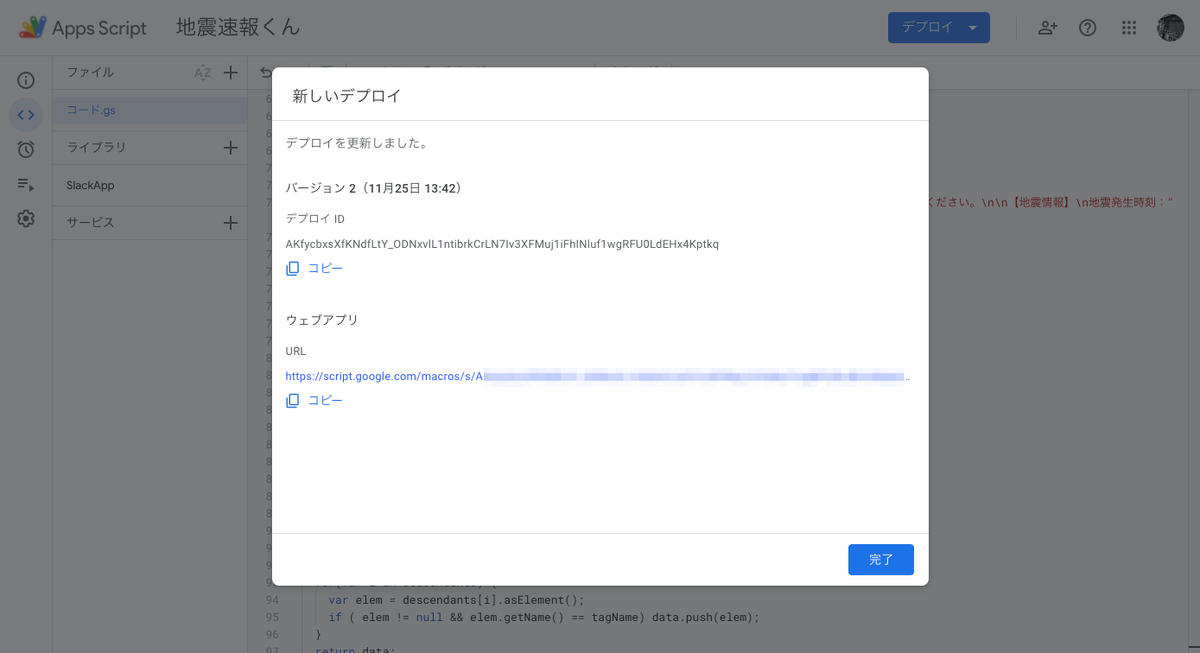Add a new file with plus icon
1200x653 pixels.
(x=230, y=72)
